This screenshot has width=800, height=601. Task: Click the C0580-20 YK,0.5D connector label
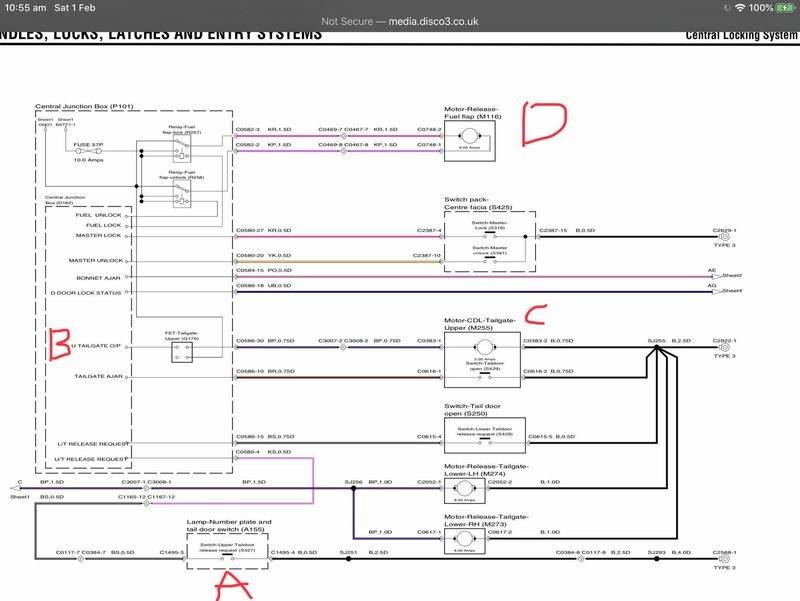point(263,255)
